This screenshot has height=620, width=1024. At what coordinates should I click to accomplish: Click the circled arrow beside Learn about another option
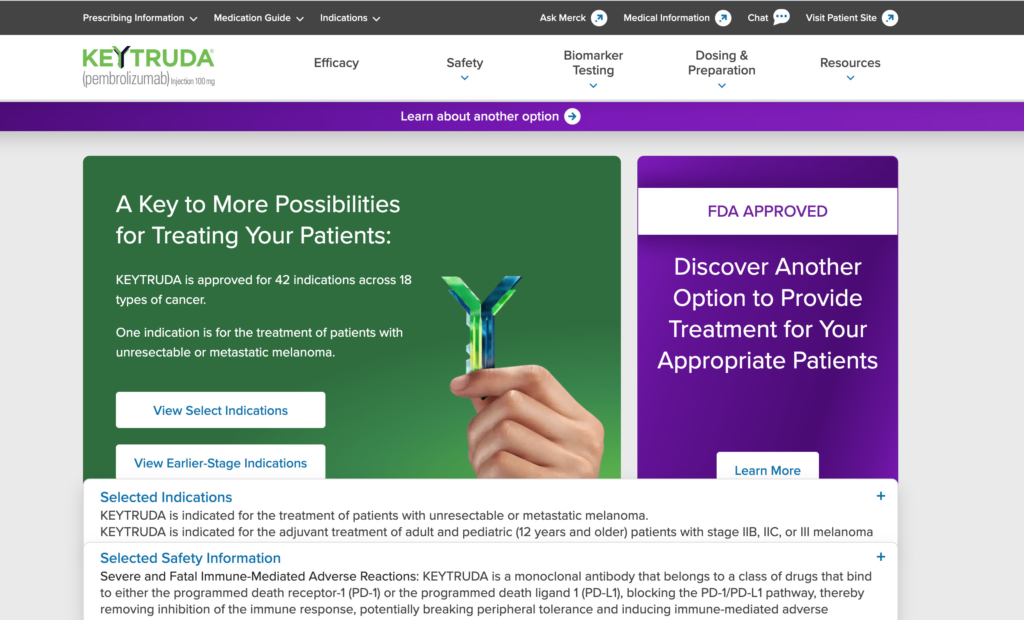pyautogui.click(x=572, y=116)
